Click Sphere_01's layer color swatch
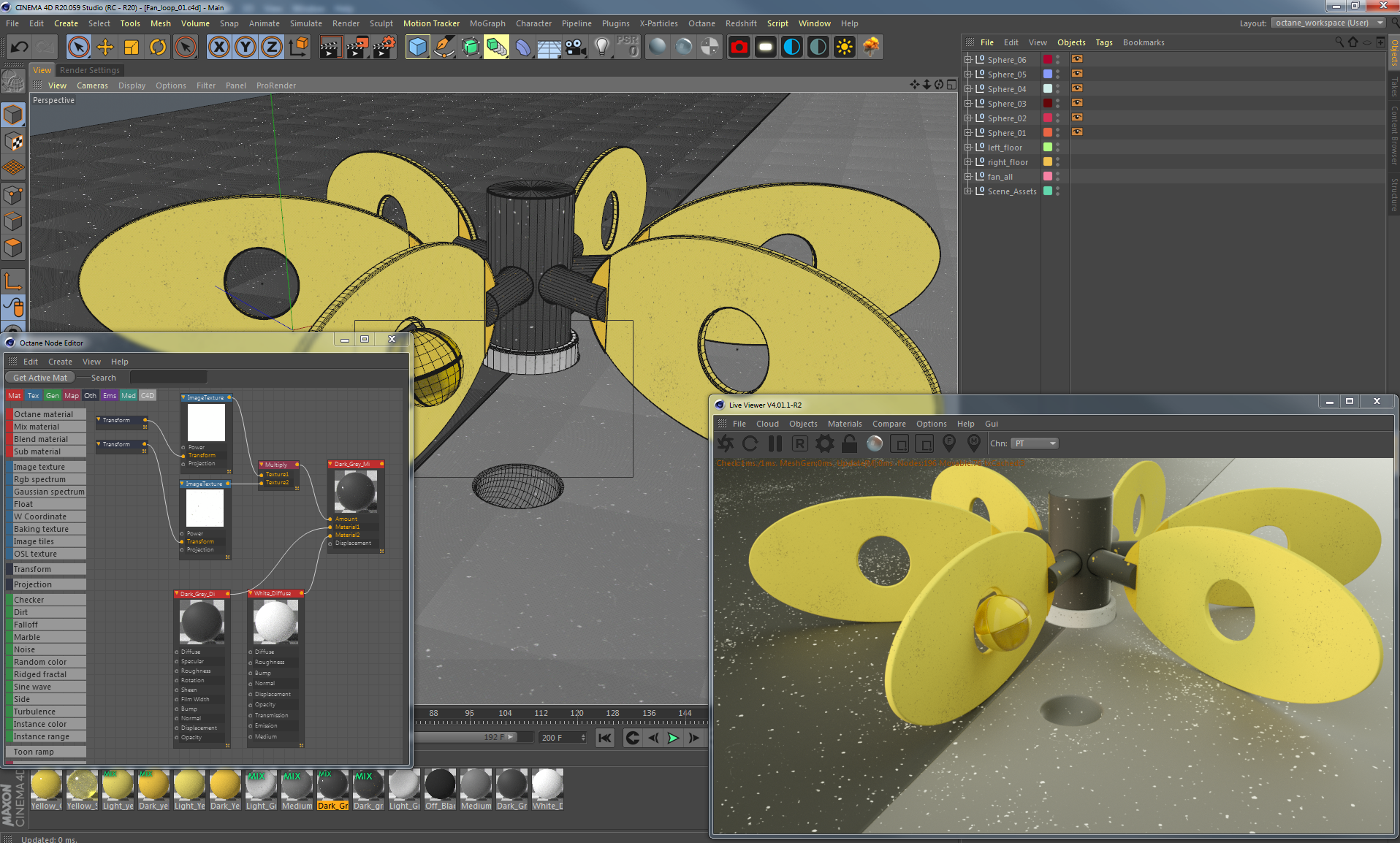The width and height of the screenshot is (1400, 843). tap(1048, 132)
